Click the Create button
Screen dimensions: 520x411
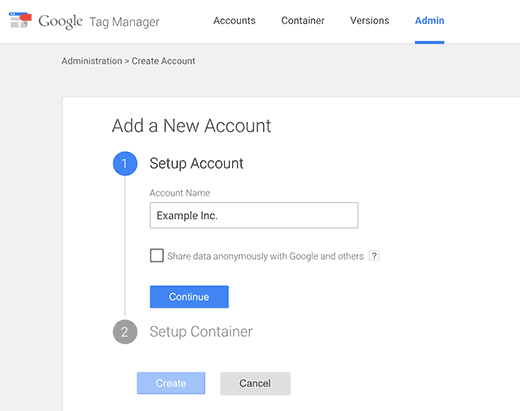(x=171, y=383)
